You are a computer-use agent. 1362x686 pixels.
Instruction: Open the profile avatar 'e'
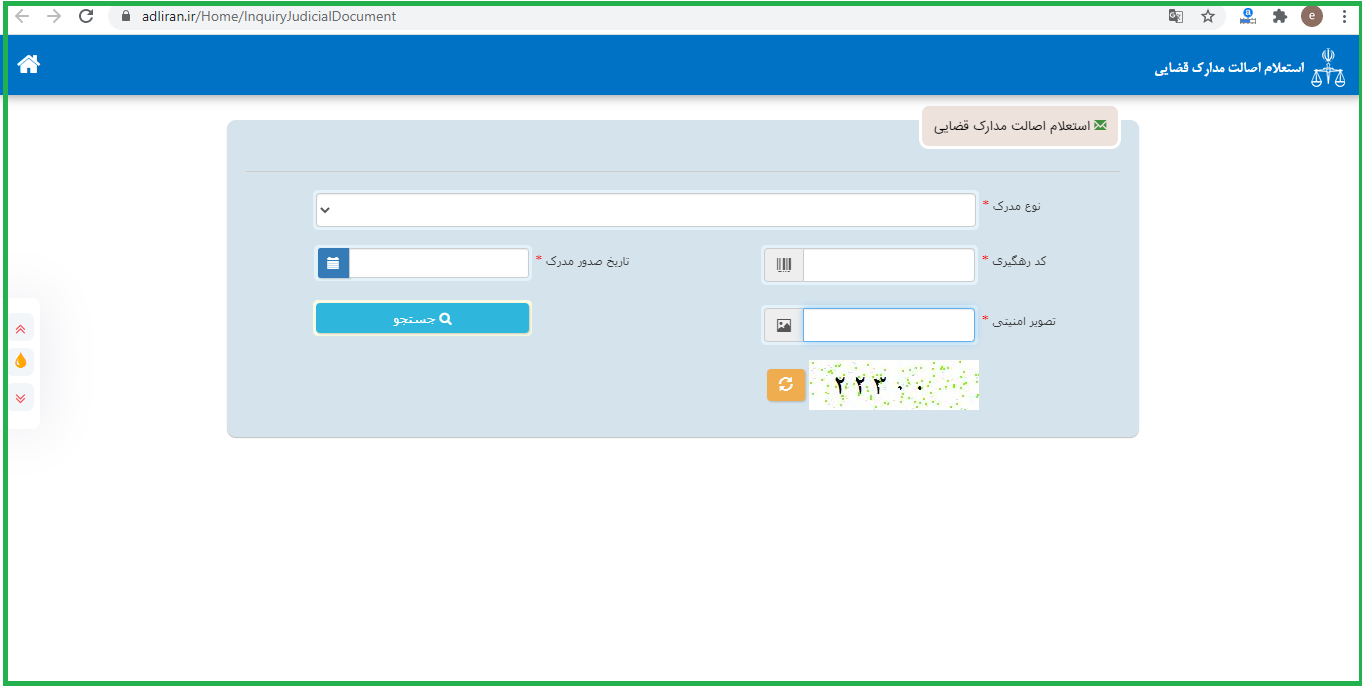pos(1311,16)
